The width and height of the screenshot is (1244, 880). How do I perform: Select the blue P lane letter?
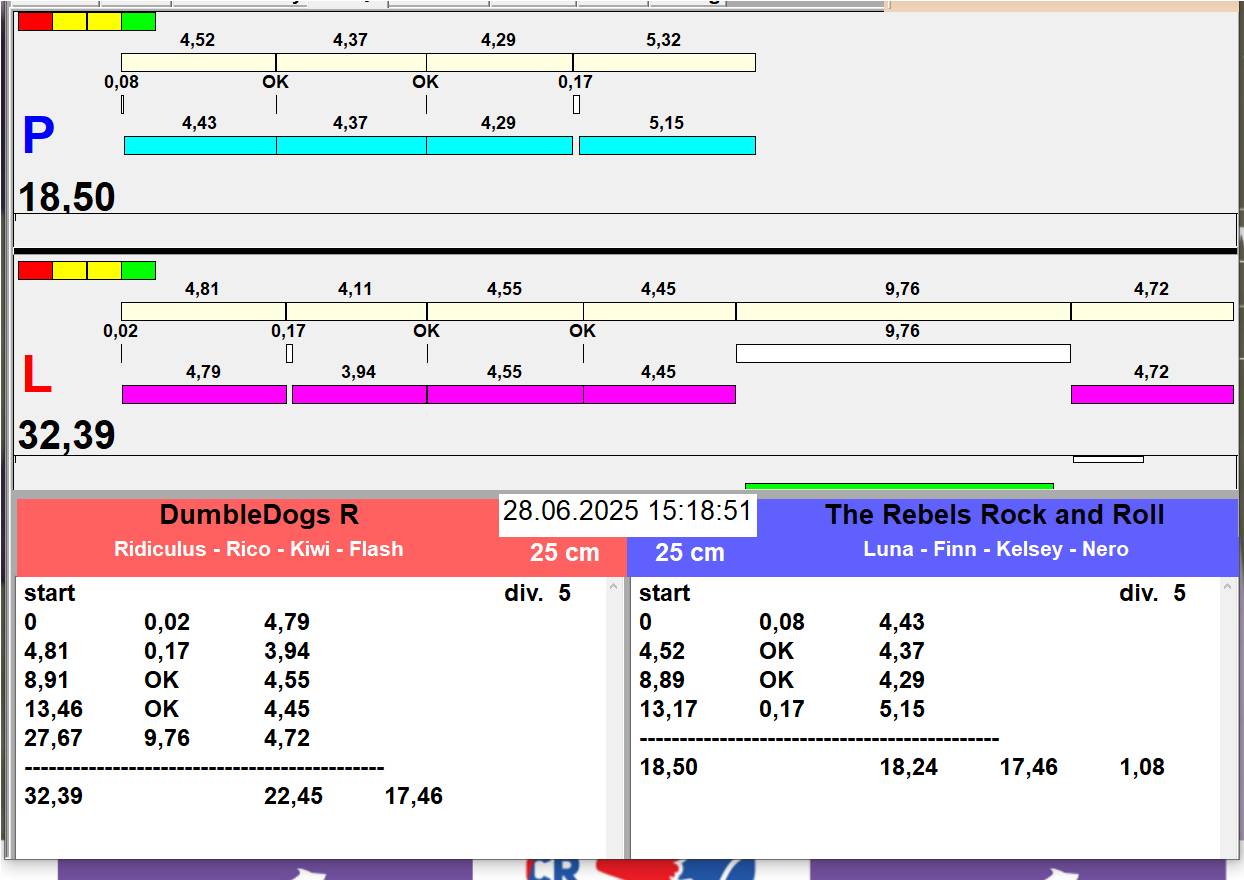(x=38, y=136)
